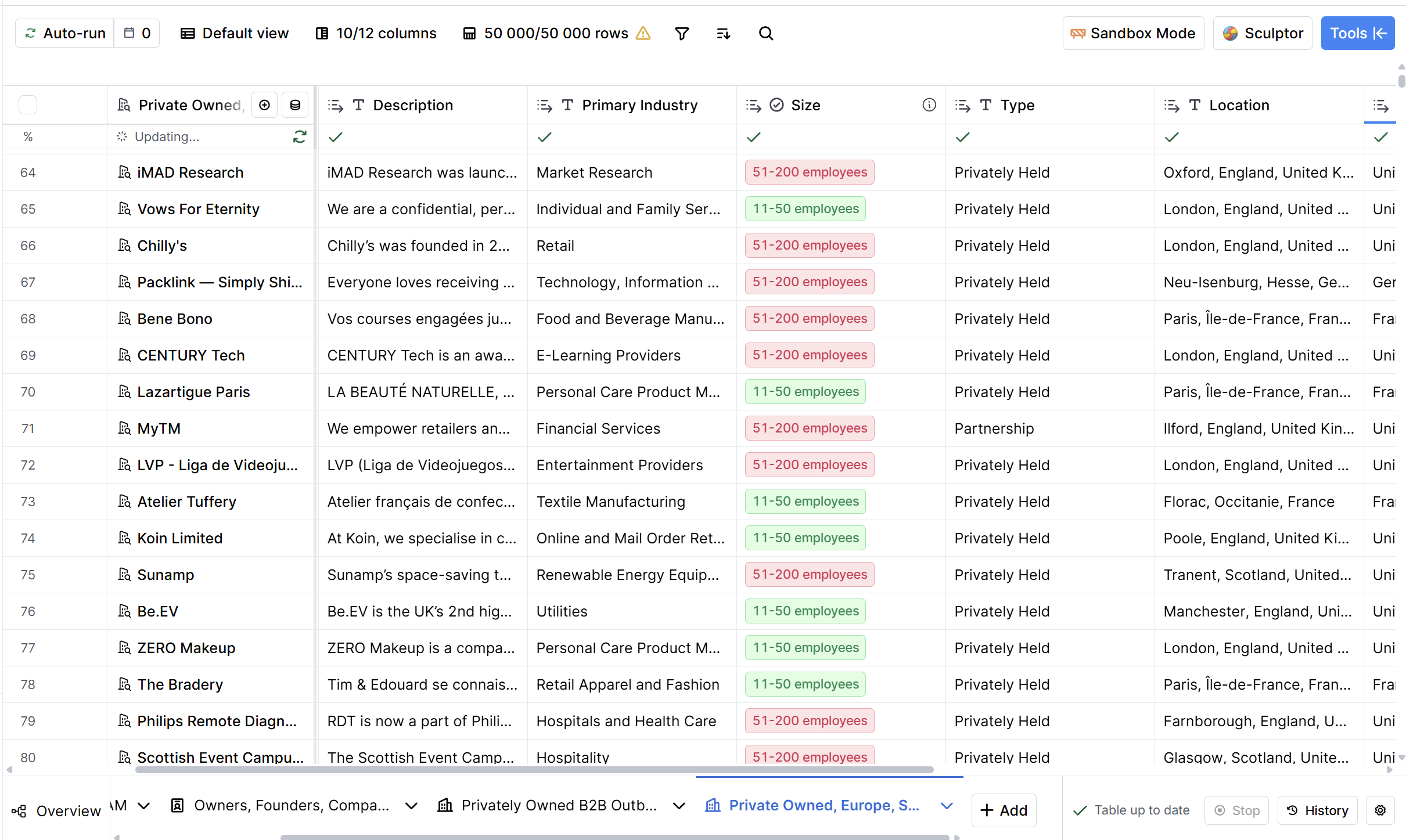Open Default view dropdown
This screenshot has width=1406, height=840.
coord(235,34)
